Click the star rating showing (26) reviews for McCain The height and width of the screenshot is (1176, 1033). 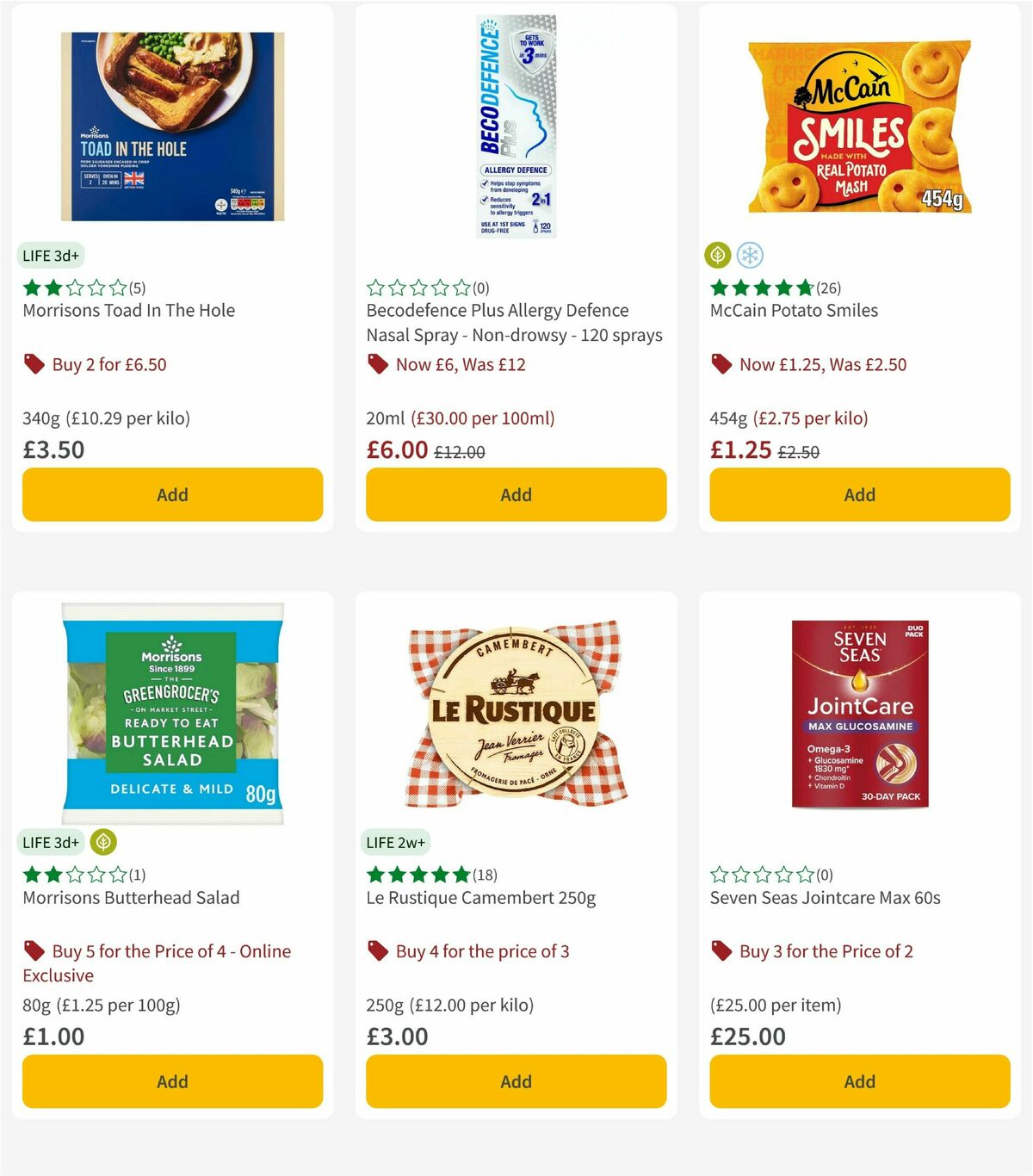tap(762, 287)
